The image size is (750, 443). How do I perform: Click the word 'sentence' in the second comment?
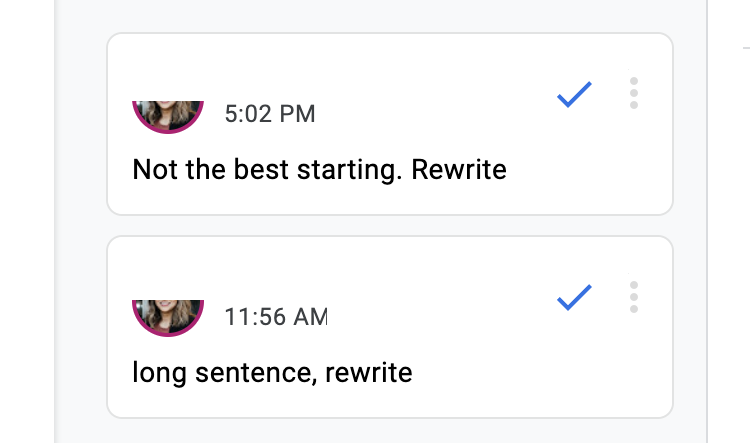click(256, 373)
